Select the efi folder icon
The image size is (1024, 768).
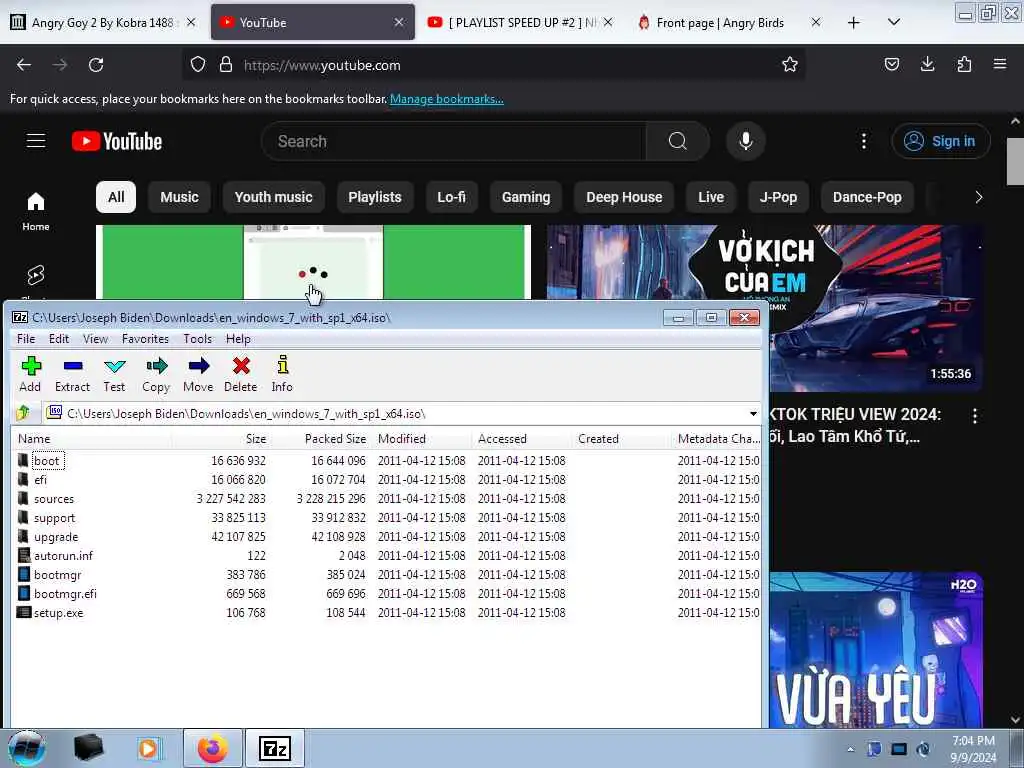click(x=24, y=479)
